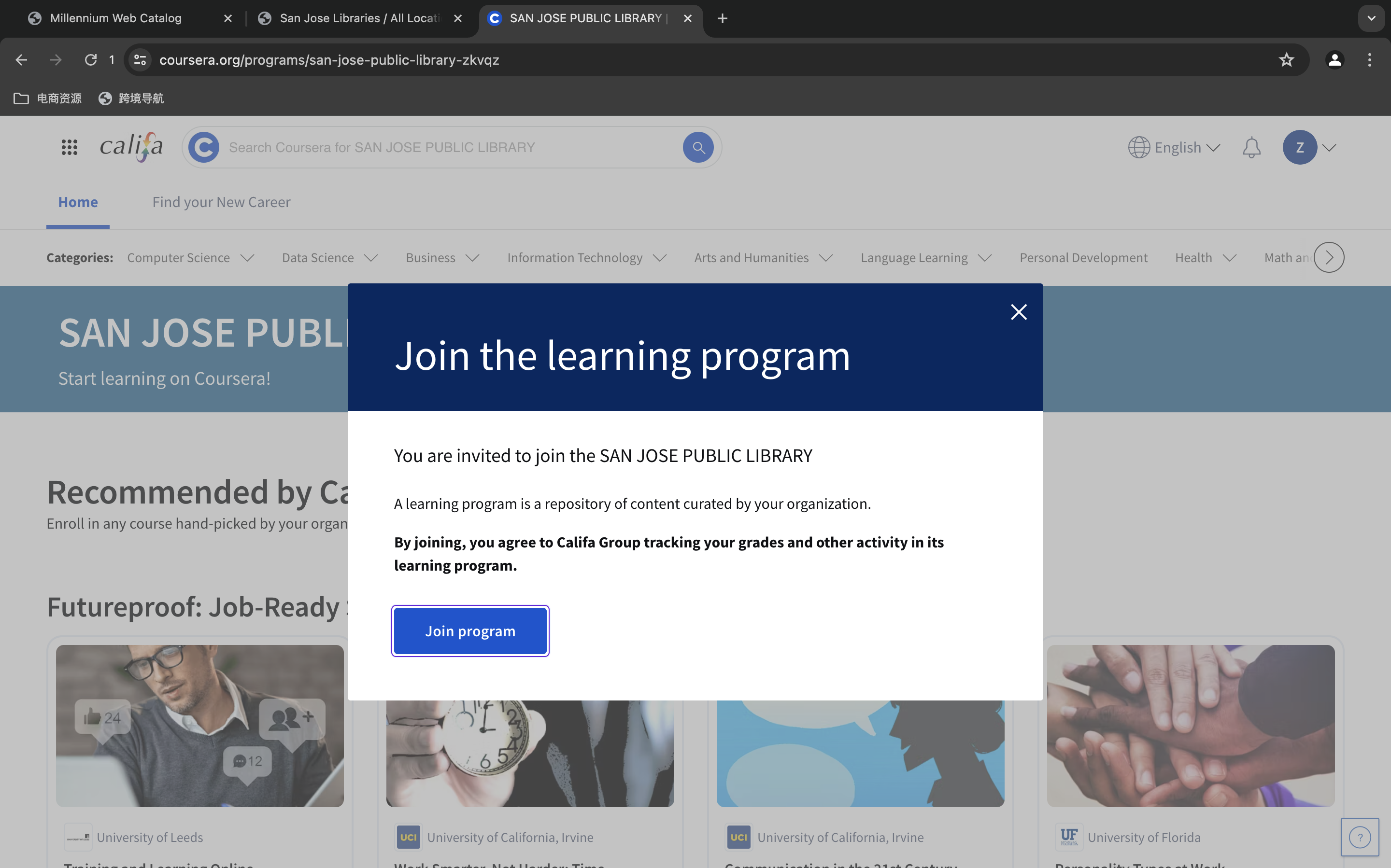Close the Join the learning program dialog
1391x868 pixels.
[x=1018, y=312]
